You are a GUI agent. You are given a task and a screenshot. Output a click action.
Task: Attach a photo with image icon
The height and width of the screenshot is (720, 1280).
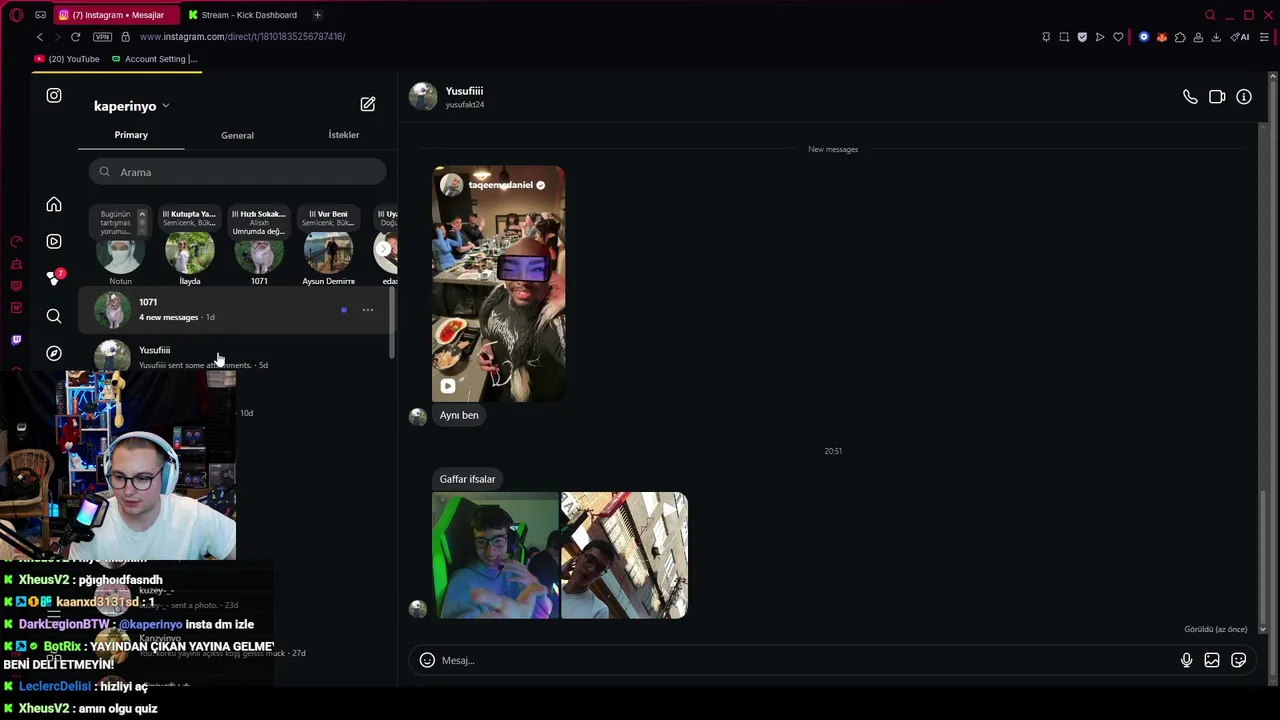click(x=1212, y=660)
